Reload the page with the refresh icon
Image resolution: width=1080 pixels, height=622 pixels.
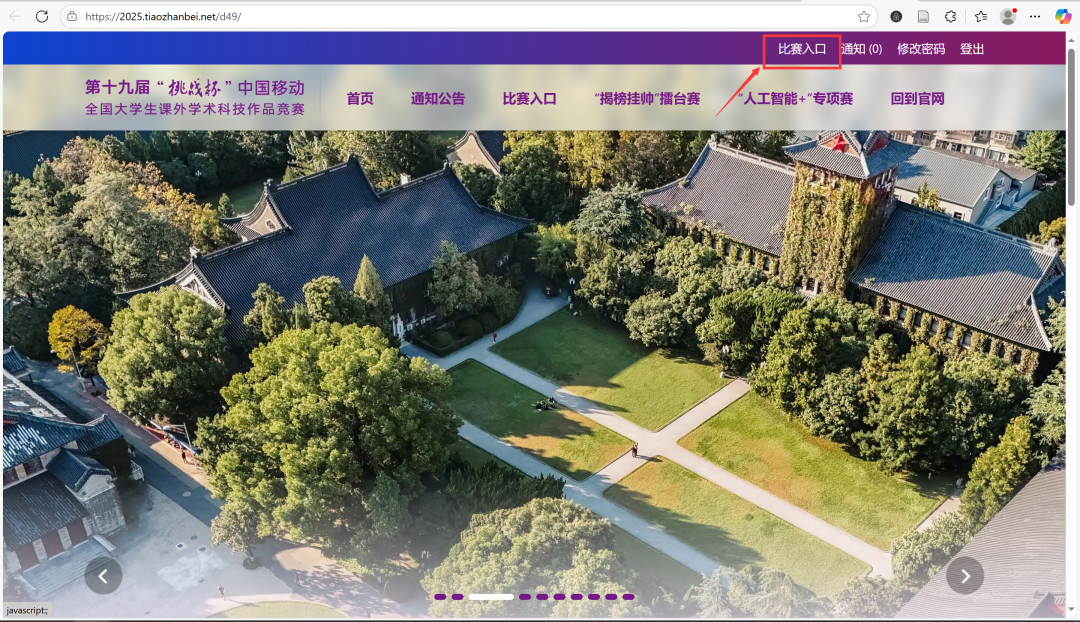tap(42, 17)
